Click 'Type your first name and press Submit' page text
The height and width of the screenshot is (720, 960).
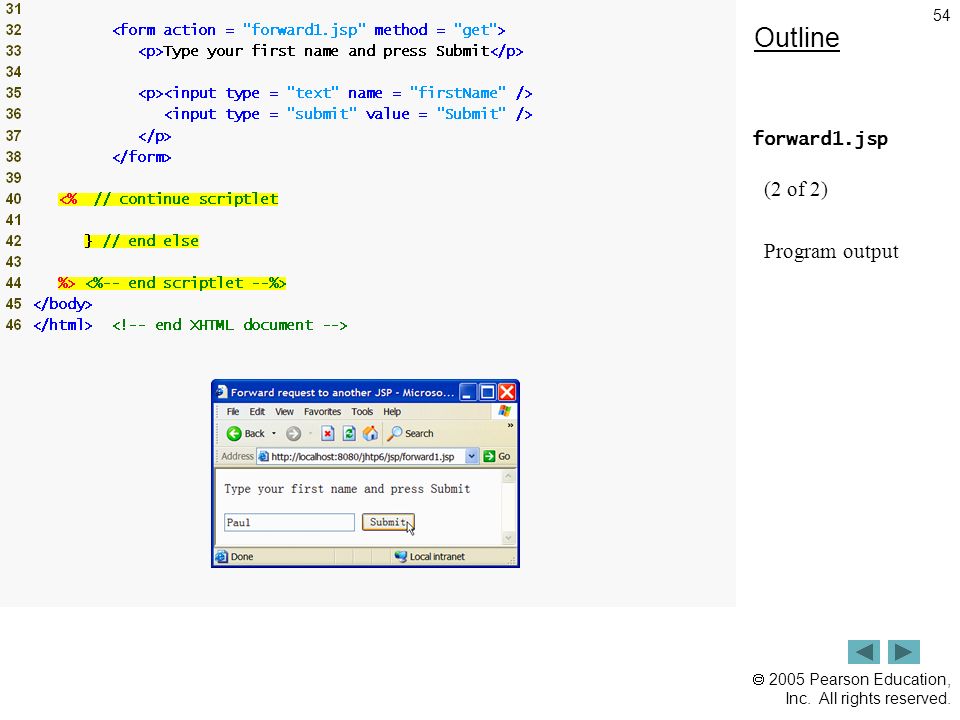point(347,489)
